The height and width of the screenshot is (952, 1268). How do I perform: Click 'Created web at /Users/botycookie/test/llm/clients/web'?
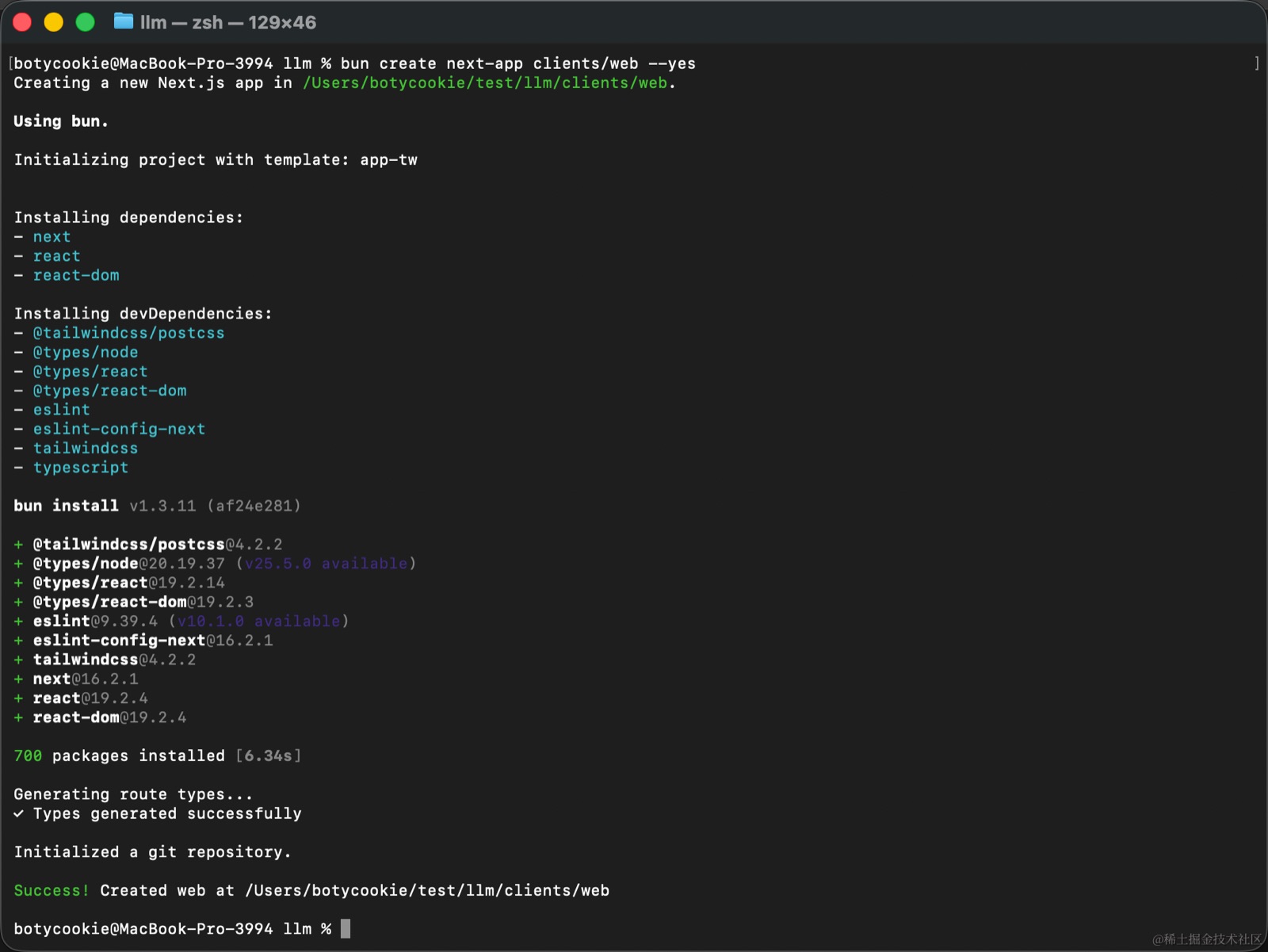(x=355, y=890)
